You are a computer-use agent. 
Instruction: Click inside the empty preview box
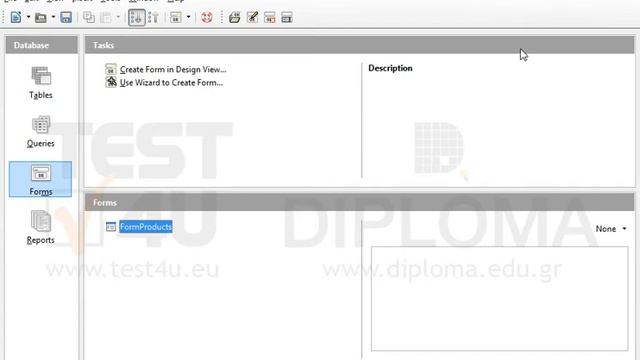499,298
